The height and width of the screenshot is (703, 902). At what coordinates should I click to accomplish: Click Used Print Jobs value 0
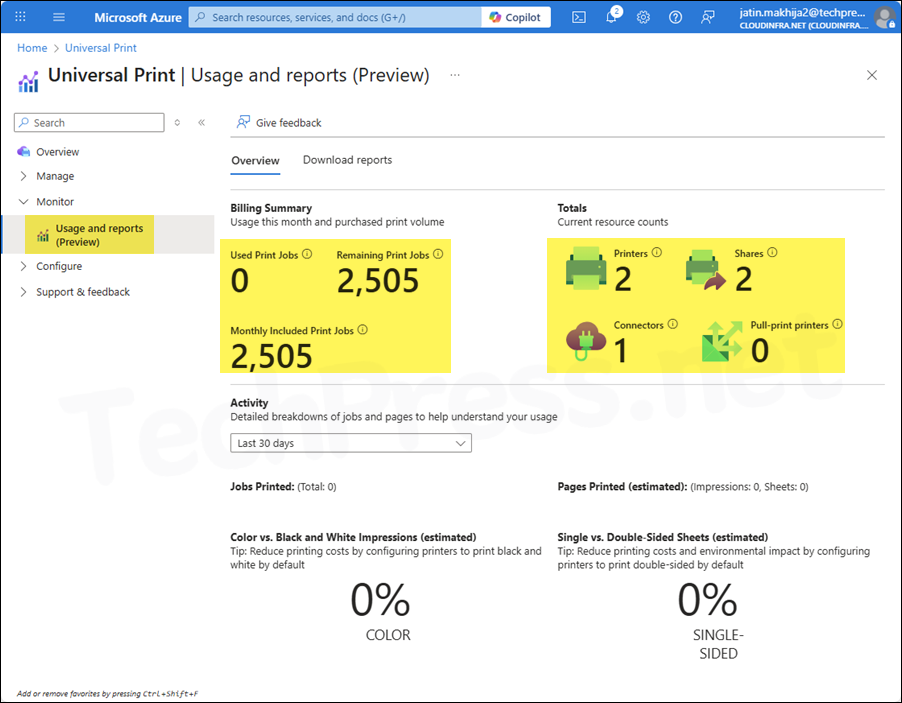pyautogui.click(x=240, y=281)
